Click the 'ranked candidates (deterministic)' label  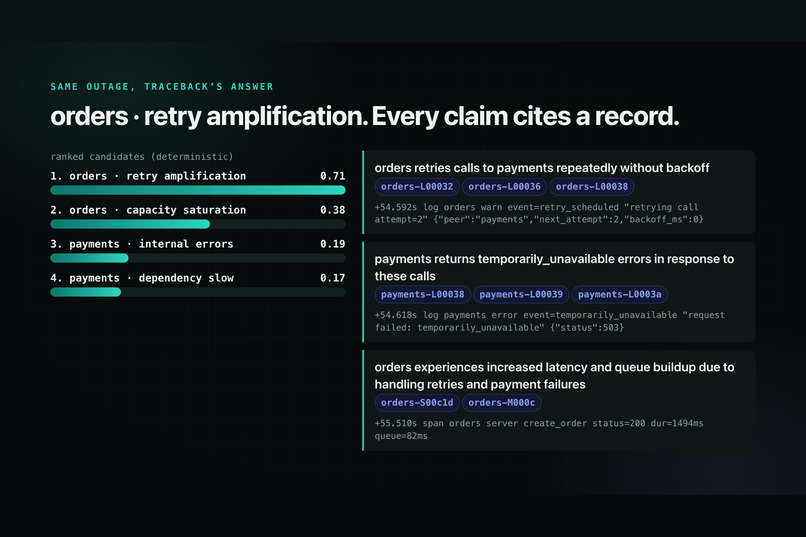(x=142, y=157)
